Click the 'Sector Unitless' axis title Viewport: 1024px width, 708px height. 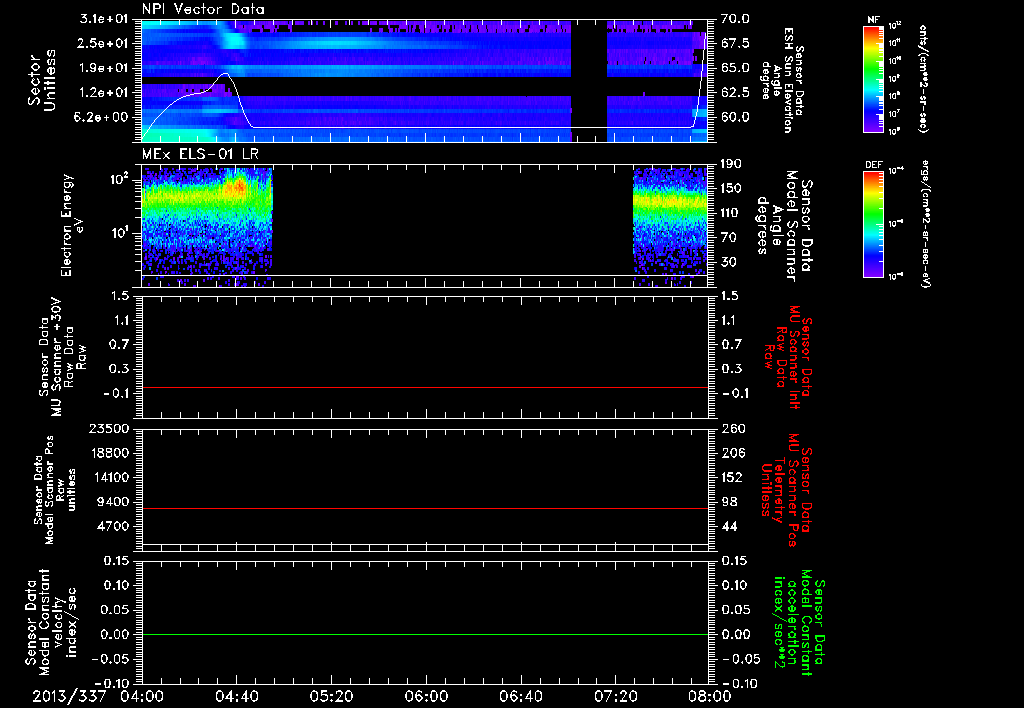[42, 80]
